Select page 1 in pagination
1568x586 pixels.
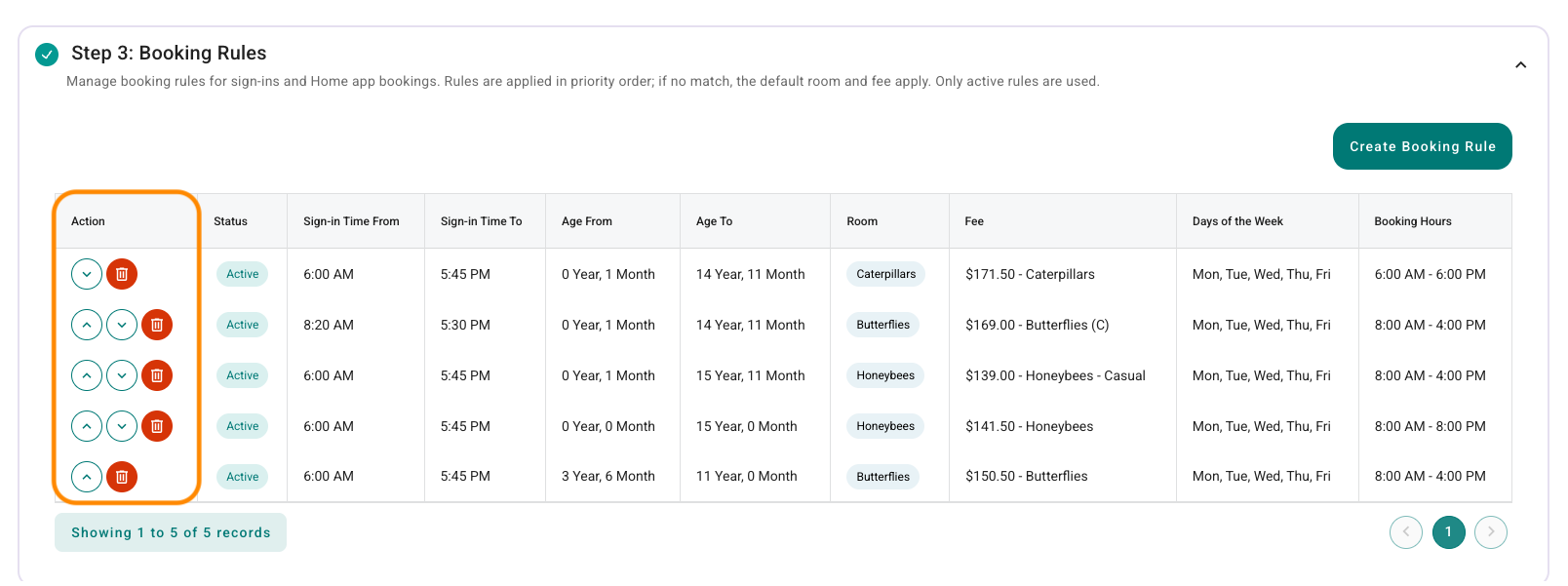pos(1448,532)
